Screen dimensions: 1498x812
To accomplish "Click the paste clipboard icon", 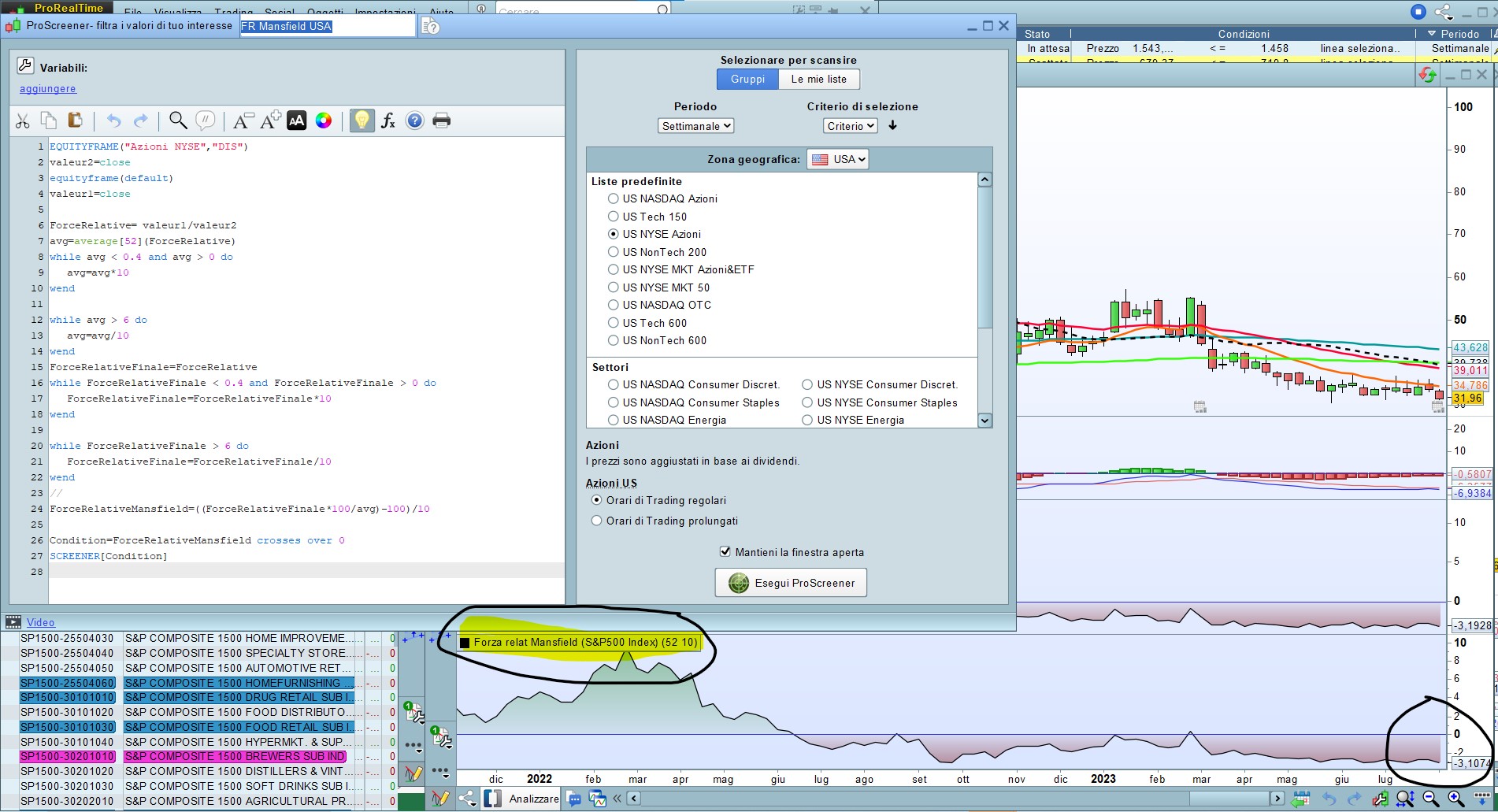I will pyautogui.click(x=75, y=121).
